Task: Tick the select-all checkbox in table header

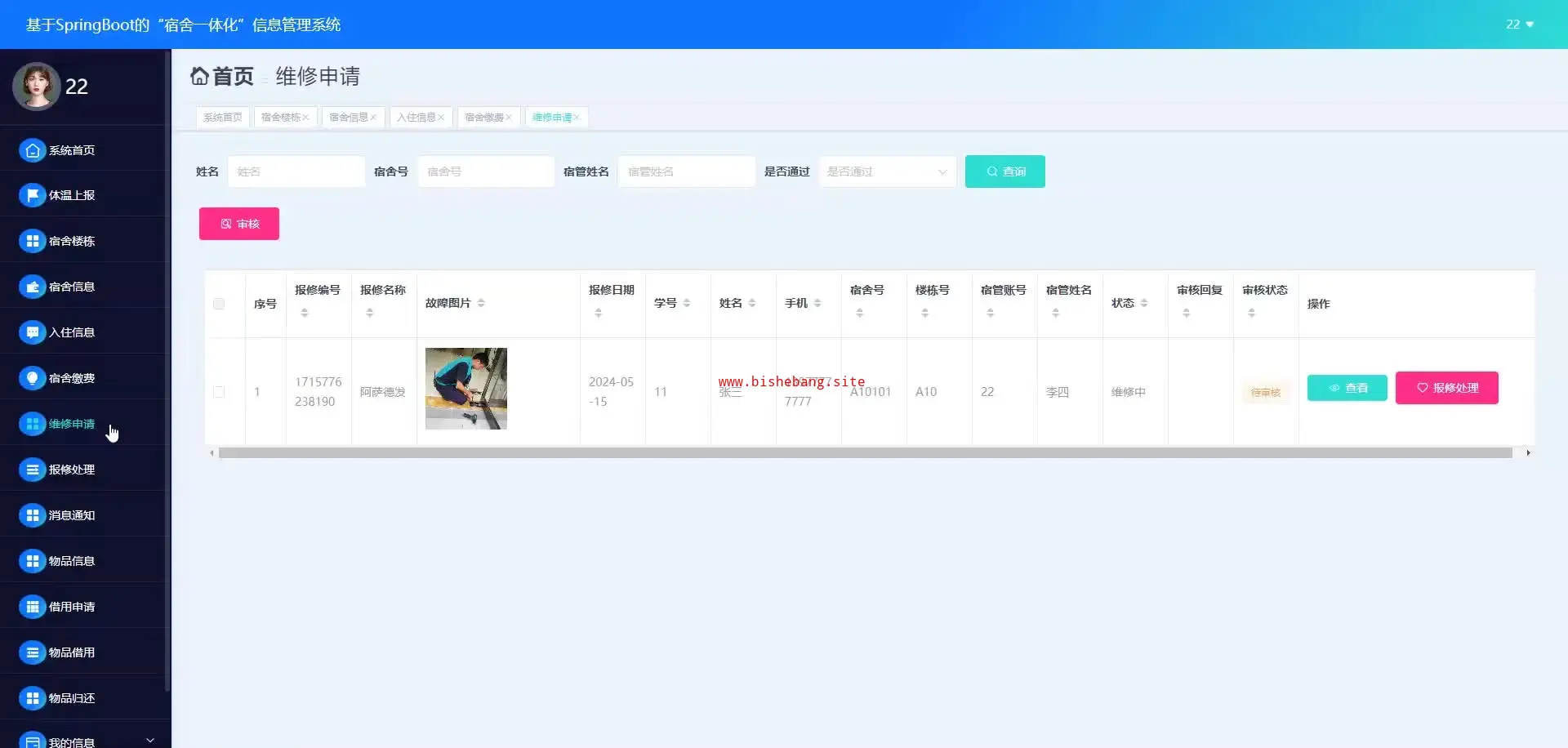Action: point(219,304)
